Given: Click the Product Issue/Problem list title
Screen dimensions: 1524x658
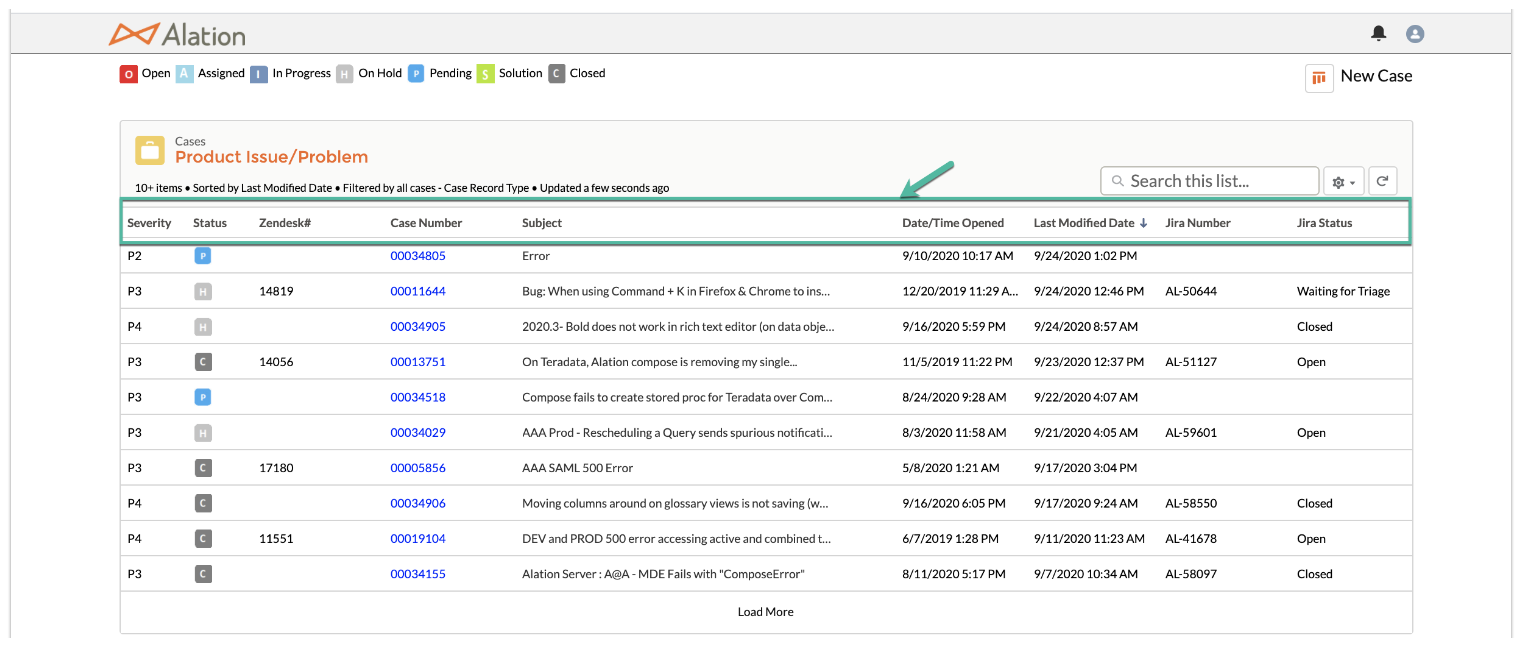Looking at the screenshot, I should click(271, 157).
